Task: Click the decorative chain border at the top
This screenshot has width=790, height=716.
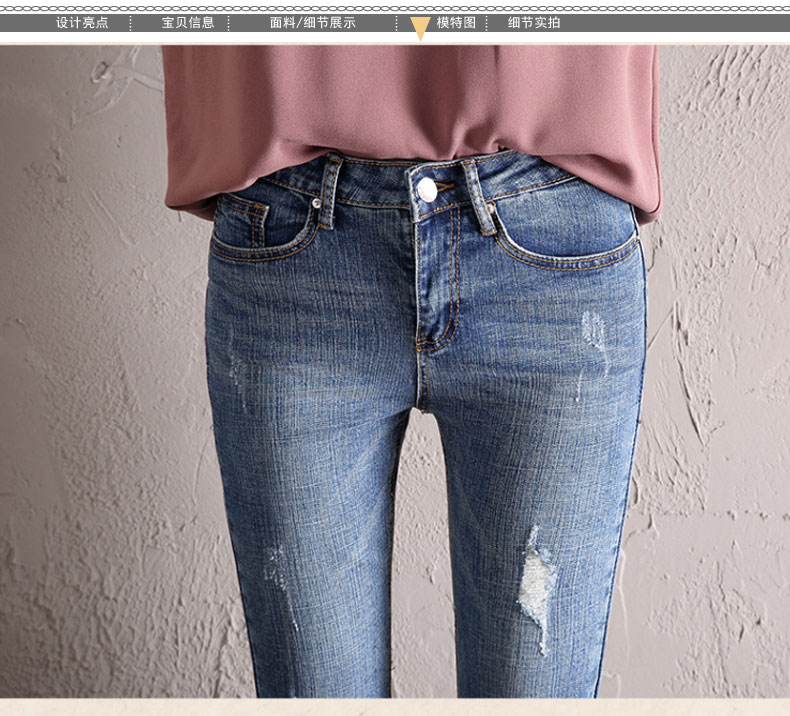Action: click(395, 7)
